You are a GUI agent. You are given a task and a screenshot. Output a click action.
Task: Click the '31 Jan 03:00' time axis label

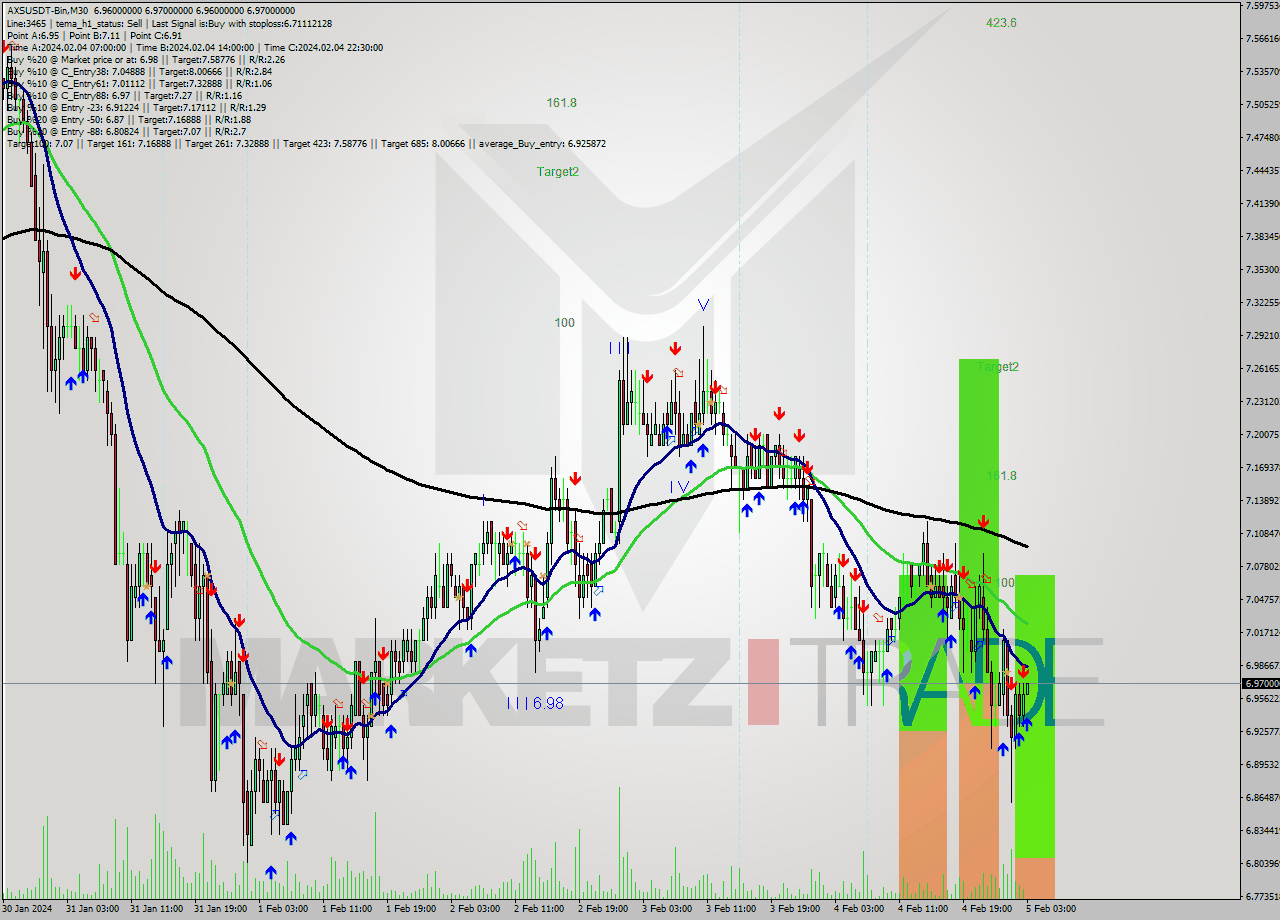[x=93, y=909]
